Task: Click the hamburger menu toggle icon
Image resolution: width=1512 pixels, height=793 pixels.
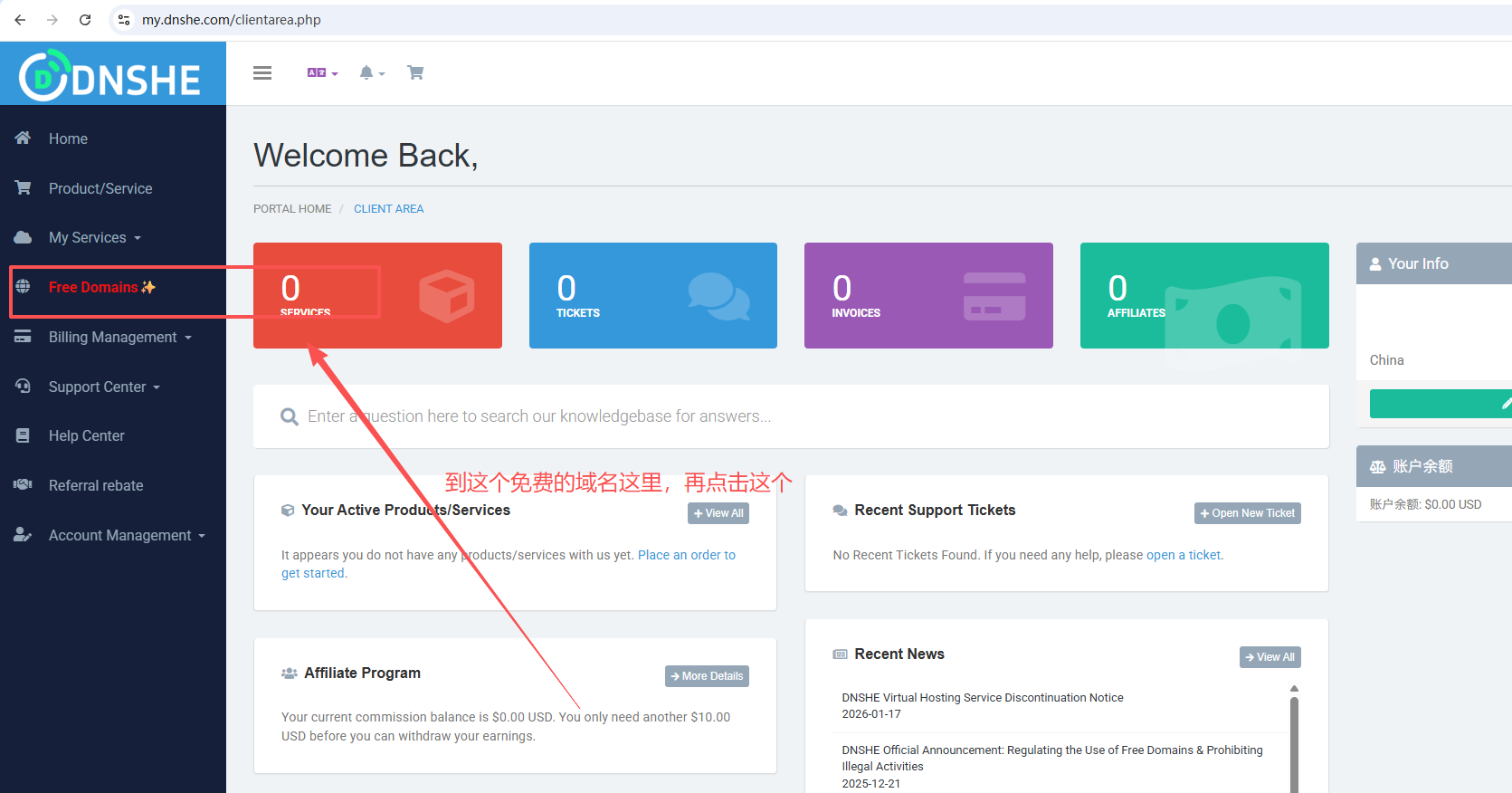Action: click(x=262, y=73)
